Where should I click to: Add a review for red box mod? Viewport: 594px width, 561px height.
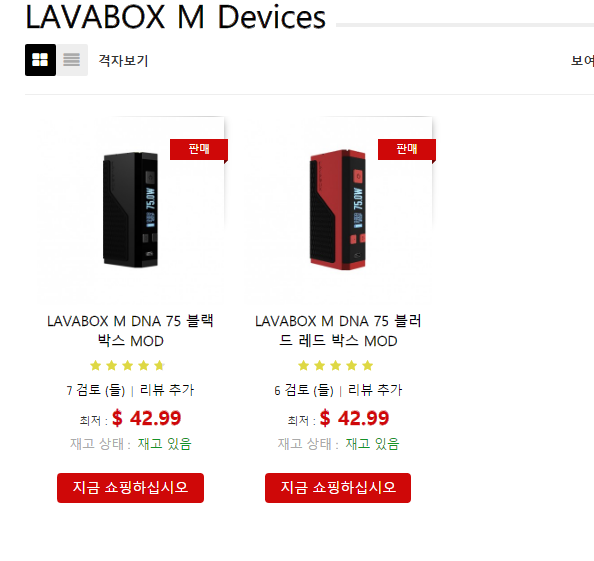(x=375, y=390)
